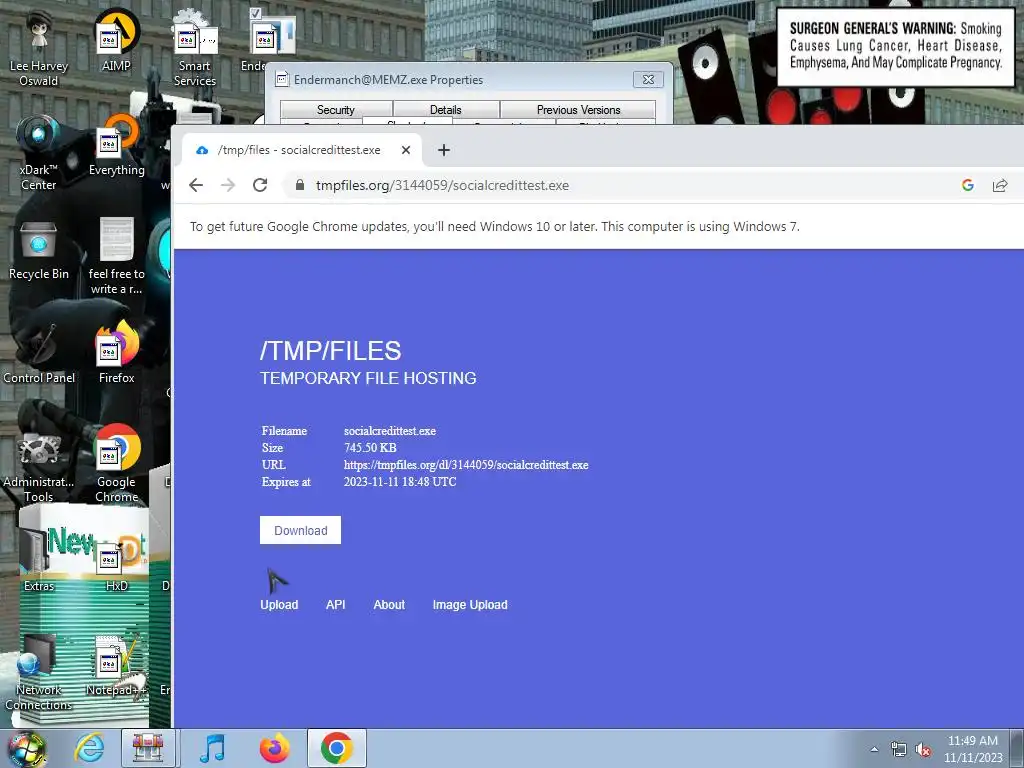Switch to Previous Versions tab in Properties
The width and height of the screenshot is (1024, 768).
(578, 110)
